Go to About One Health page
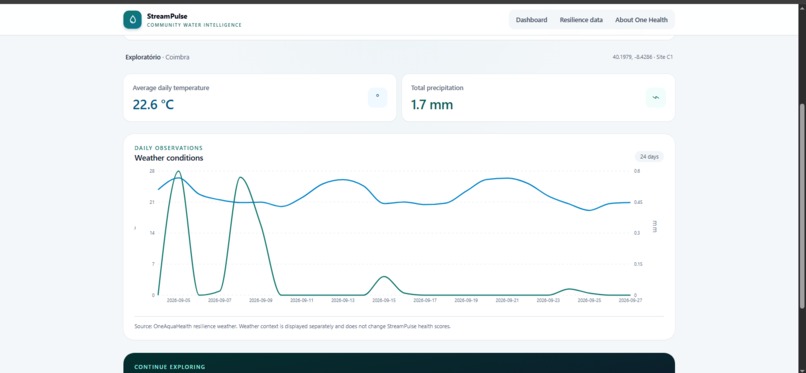The image size is (806, 373). click(x=642, y=20)
